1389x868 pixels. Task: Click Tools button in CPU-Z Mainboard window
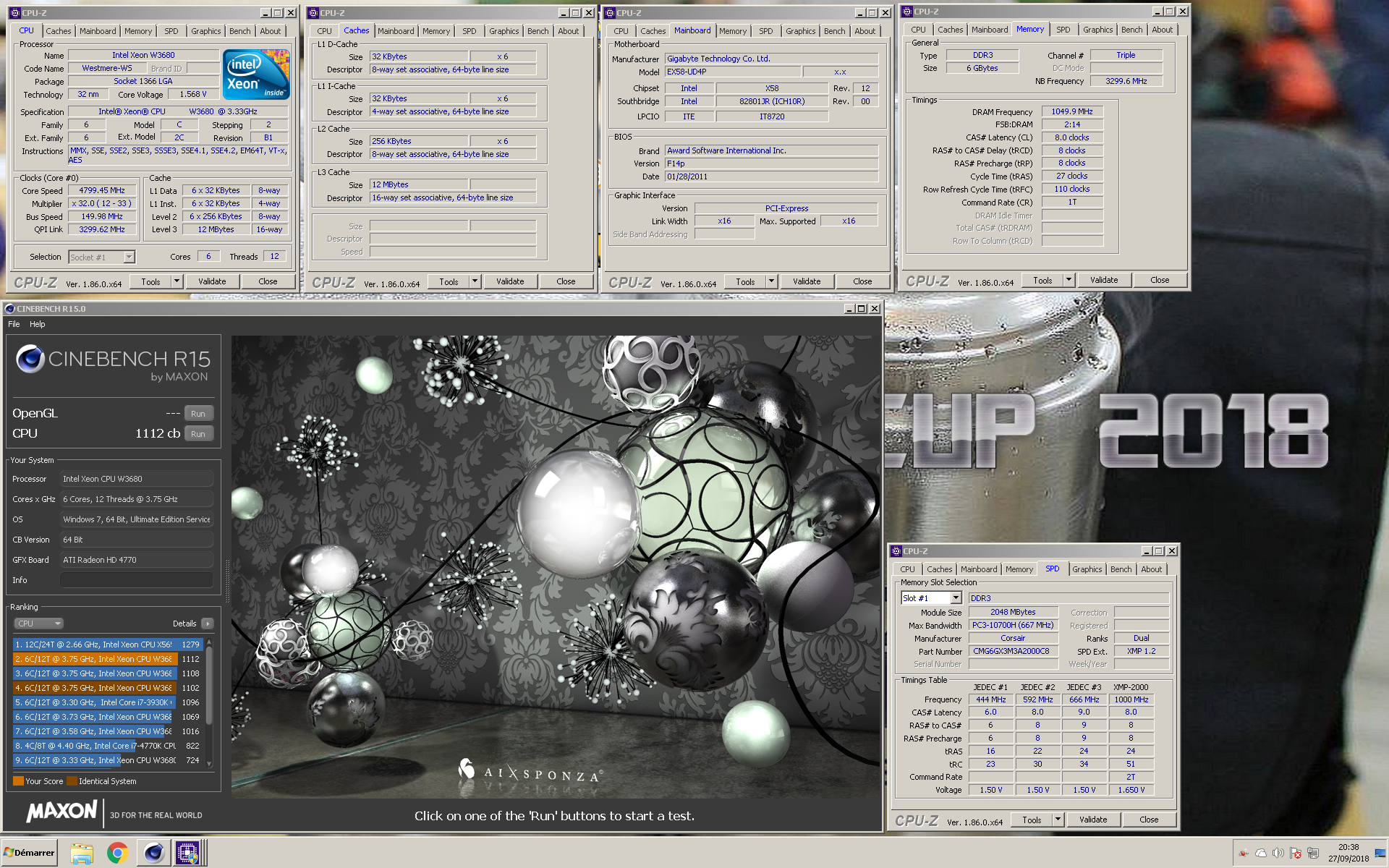(745, 281)
